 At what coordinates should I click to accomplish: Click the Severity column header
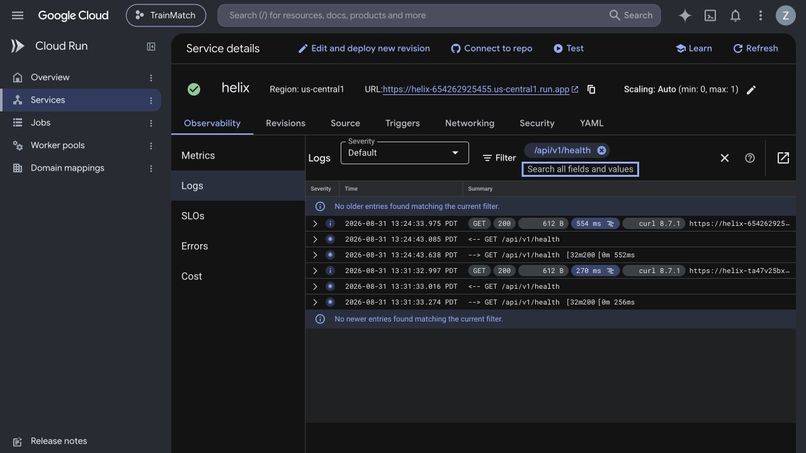coord(321,189)
